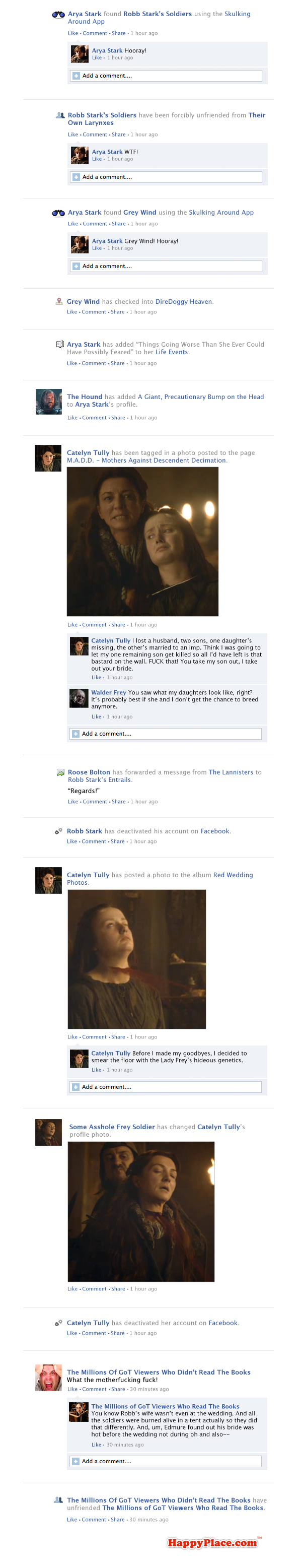The height and width of the screenshot is (1568, 302).
Task: Click the HappyPlace.com logo
Action: (213, 1542)
